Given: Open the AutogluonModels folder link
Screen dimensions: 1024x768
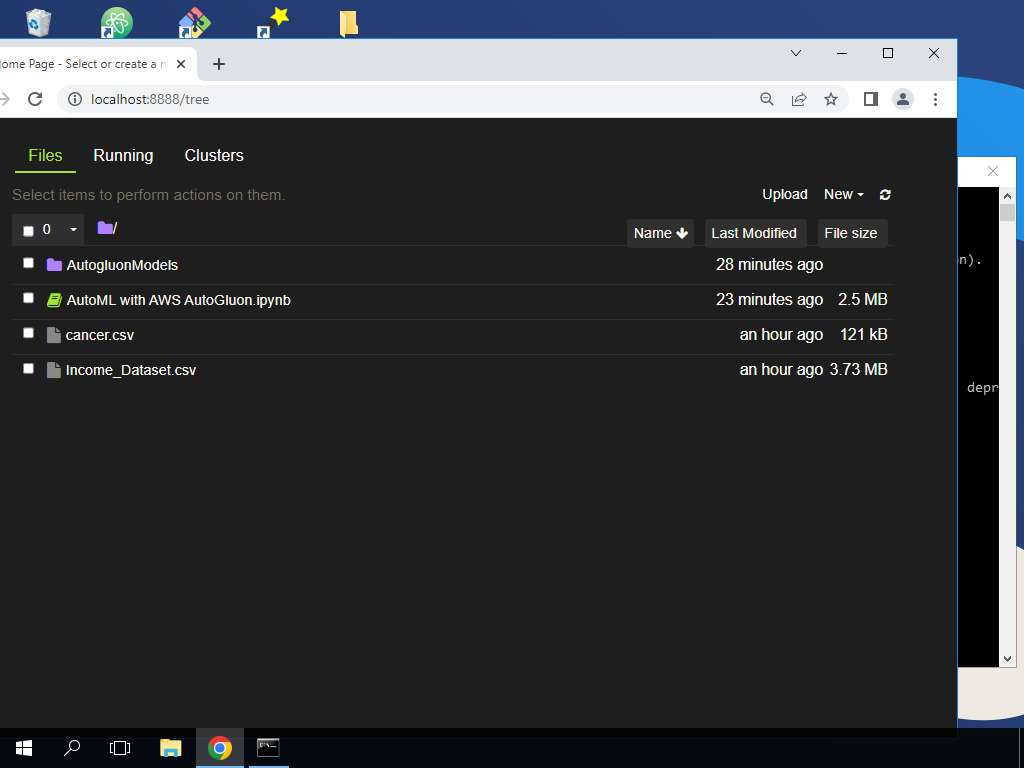Looking at the screenshot, I should coord(122,265).
